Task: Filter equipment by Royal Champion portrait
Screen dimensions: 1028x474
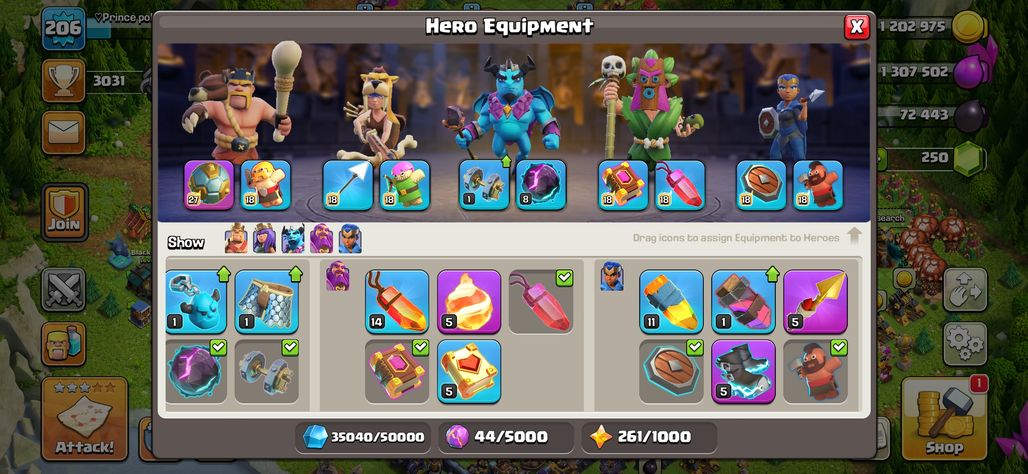Action: point(350,238)
